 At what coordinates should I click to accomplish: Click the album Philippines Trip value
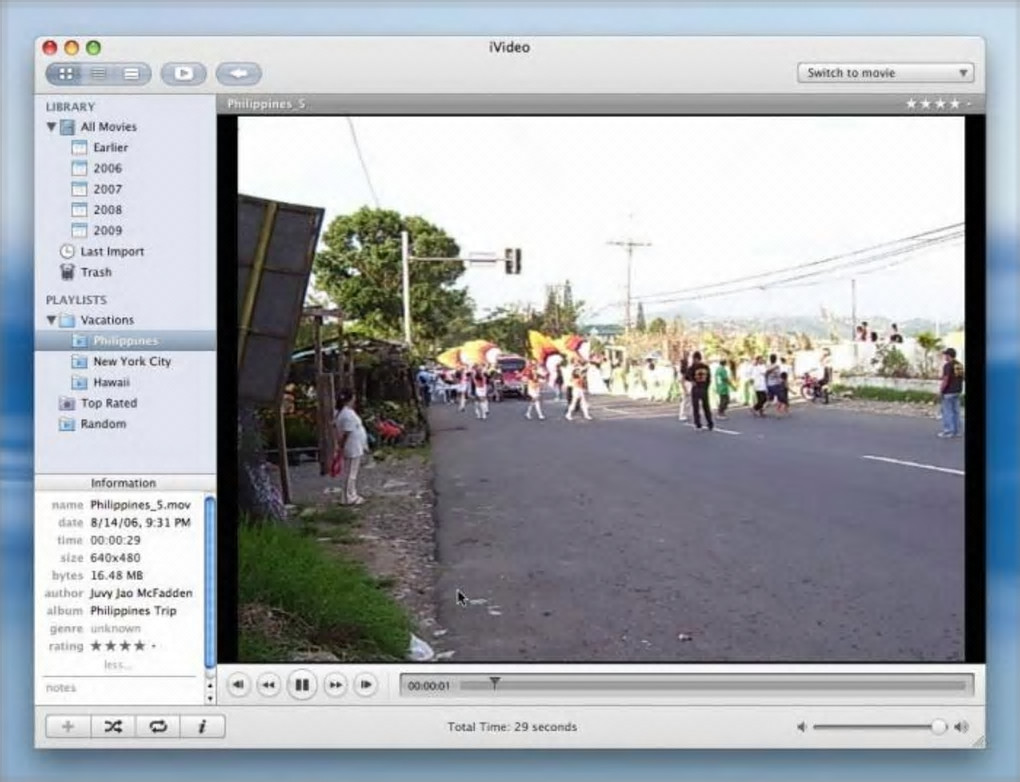133,611
